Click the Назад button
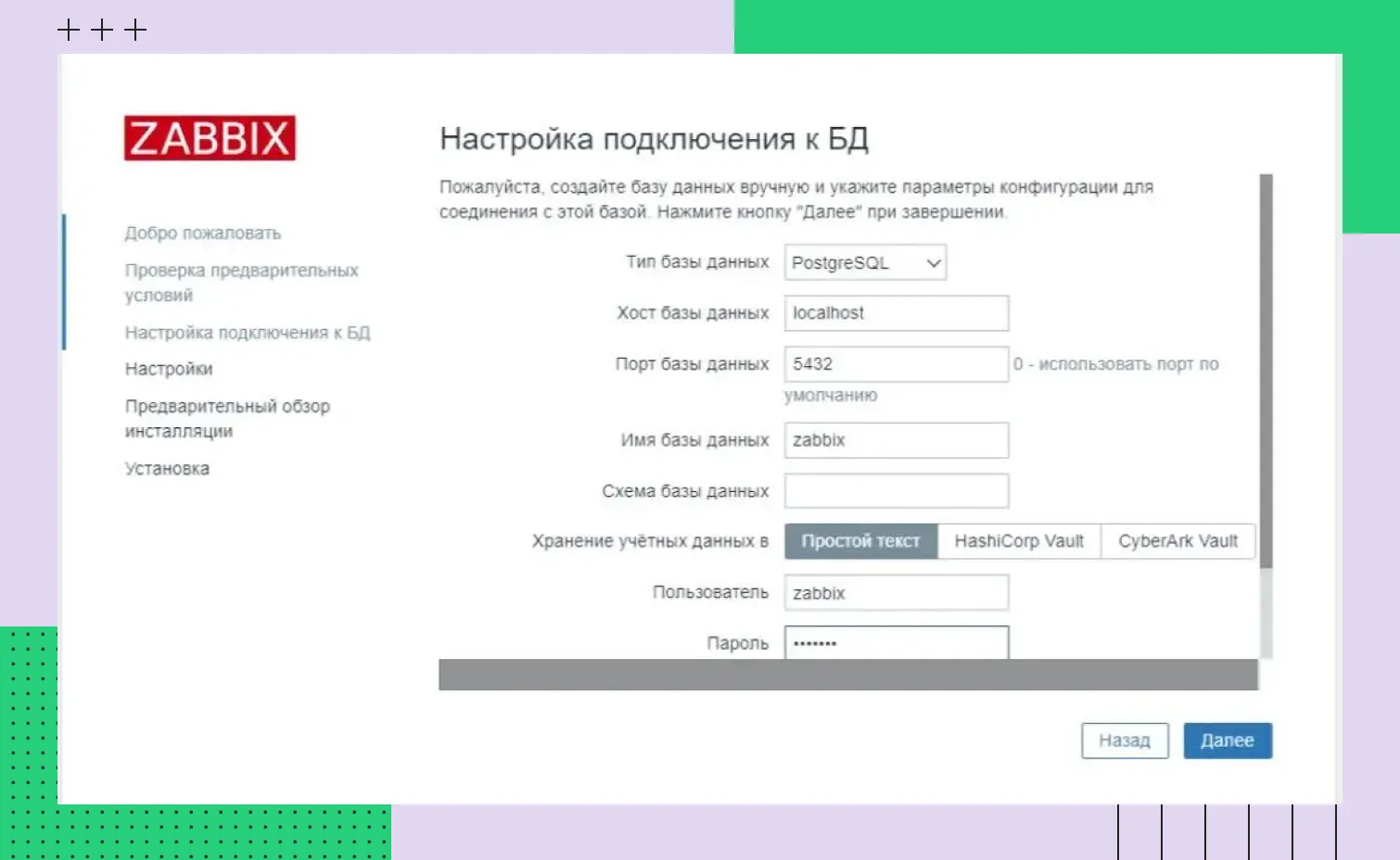 (1125, 740)
